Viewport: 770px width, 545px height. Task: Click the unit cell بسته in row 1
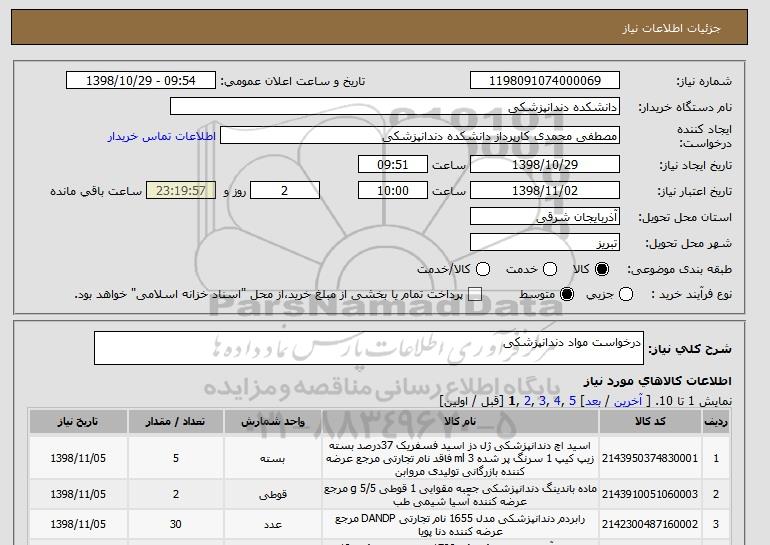pos(273,458)
